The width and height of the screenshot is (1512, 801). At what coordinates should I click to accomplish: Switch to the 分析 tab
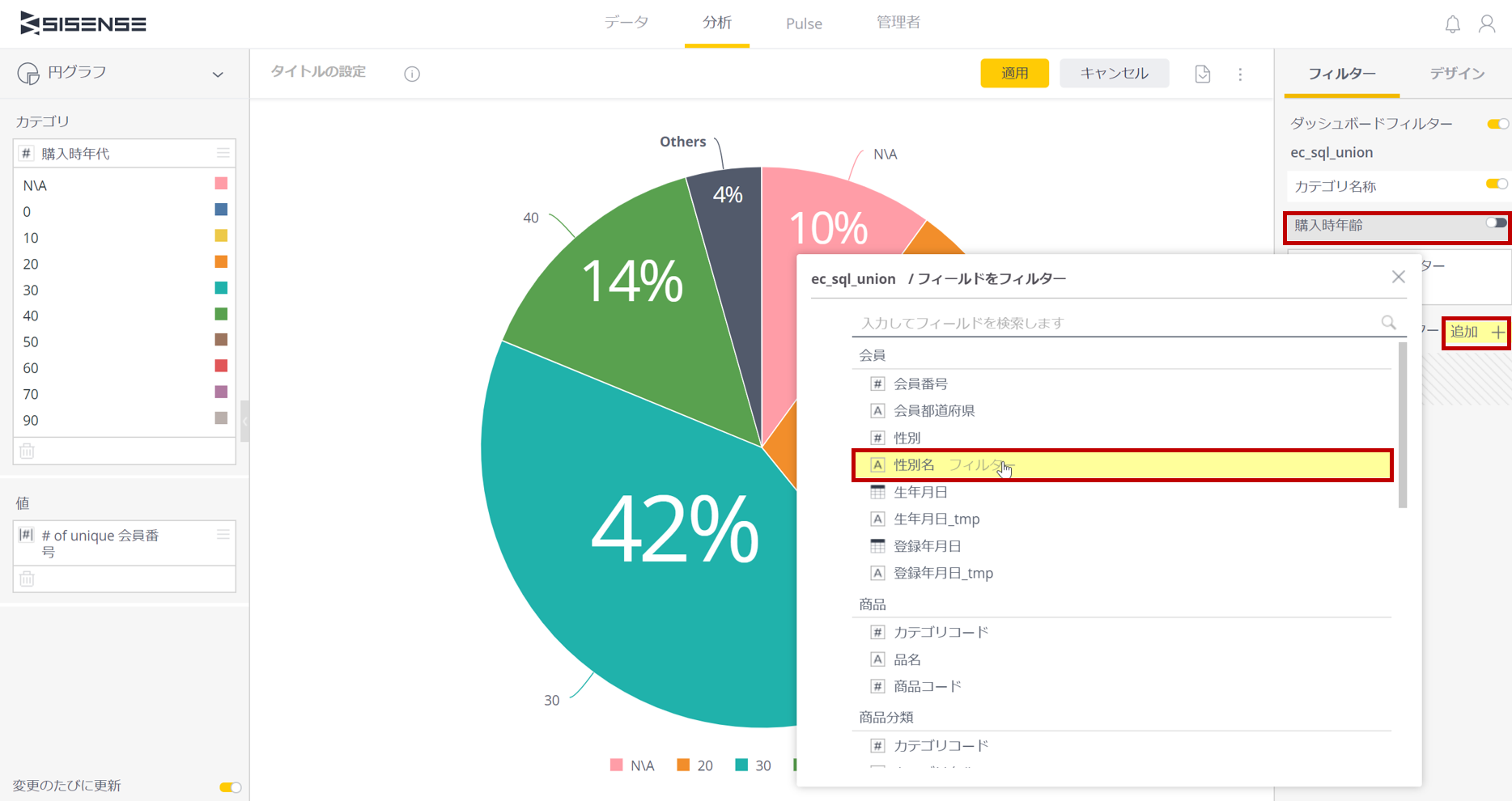[x=717, y=23]
